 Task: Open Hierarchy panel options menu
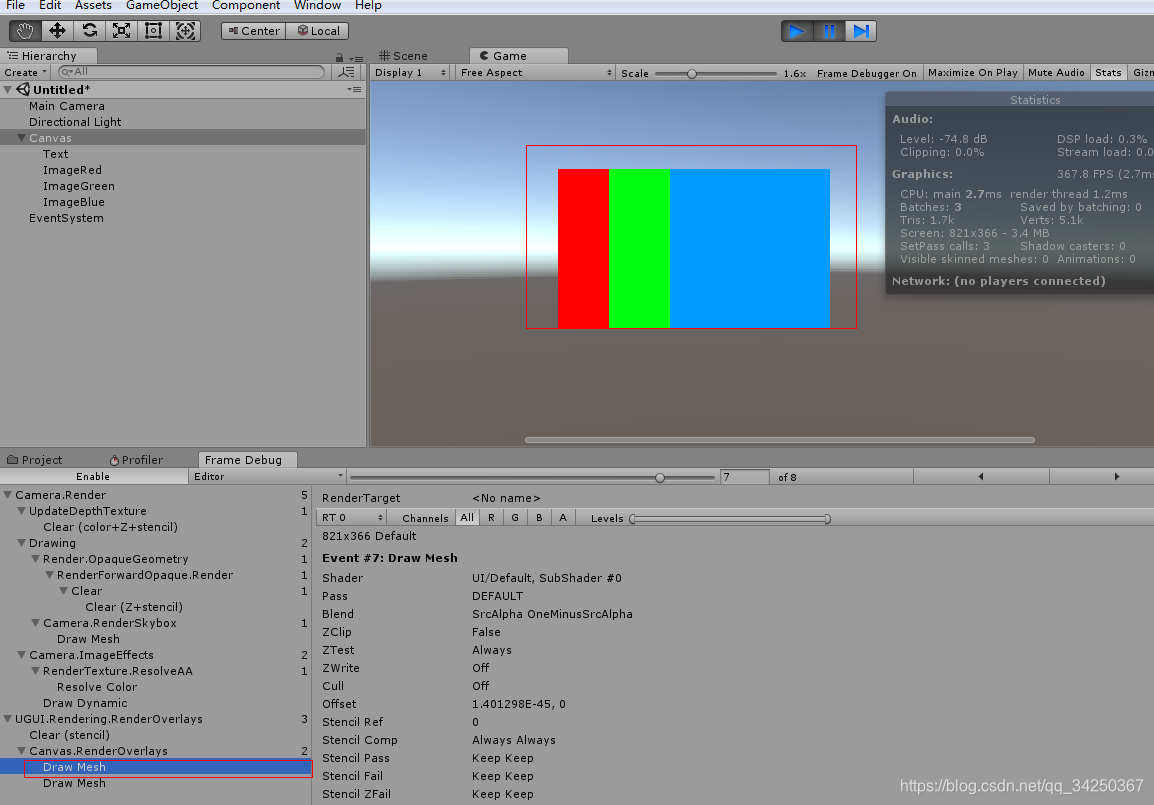coord(356,58)
